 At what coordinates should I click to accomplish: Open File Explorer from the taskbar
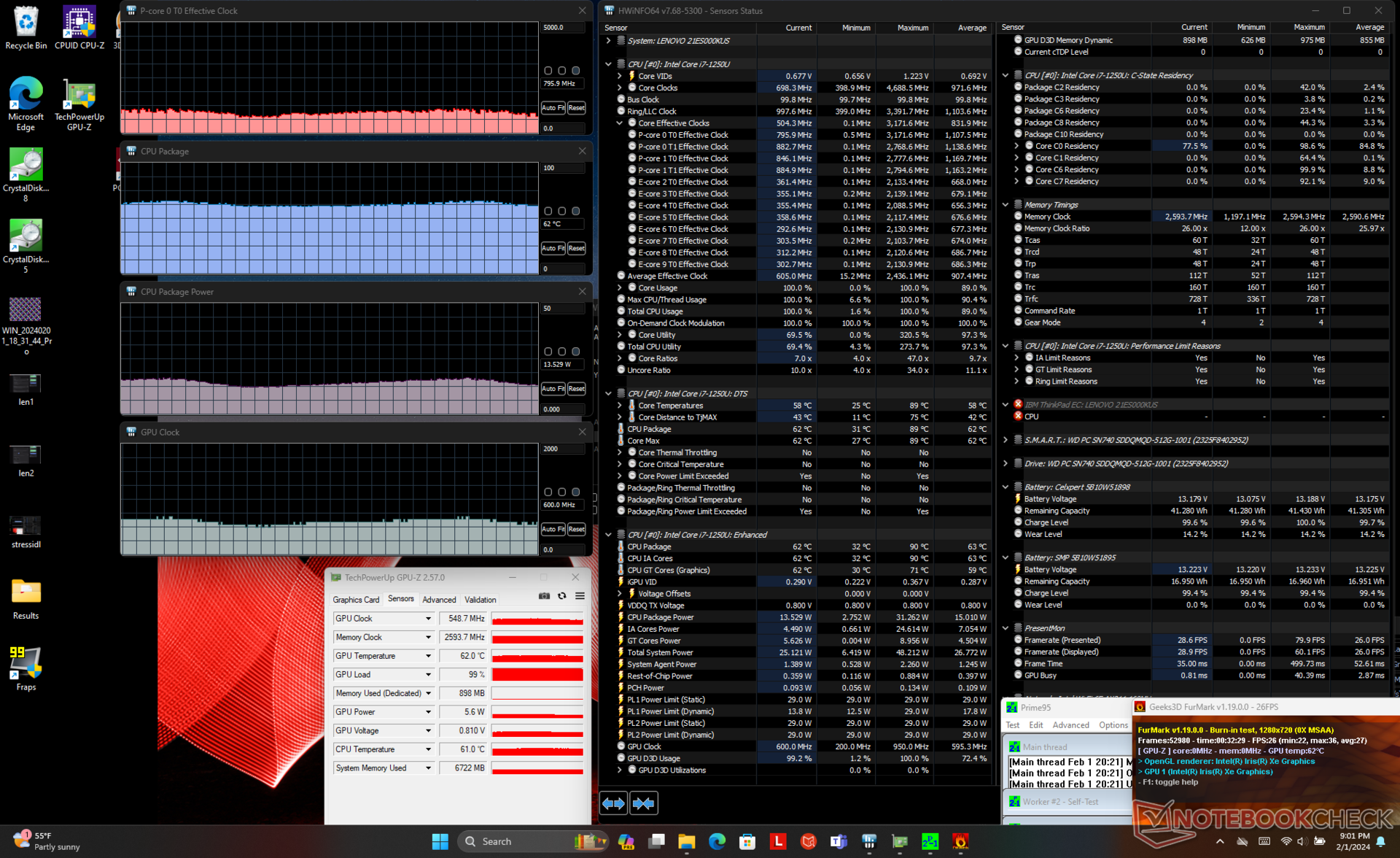(686, 841)
